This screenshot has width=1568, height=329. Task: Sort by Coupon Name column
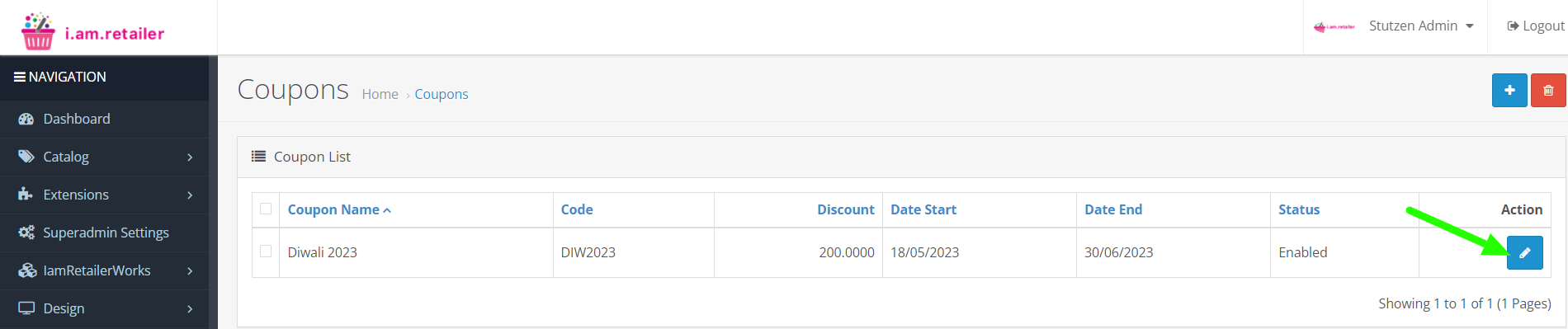tap(339, 209)
